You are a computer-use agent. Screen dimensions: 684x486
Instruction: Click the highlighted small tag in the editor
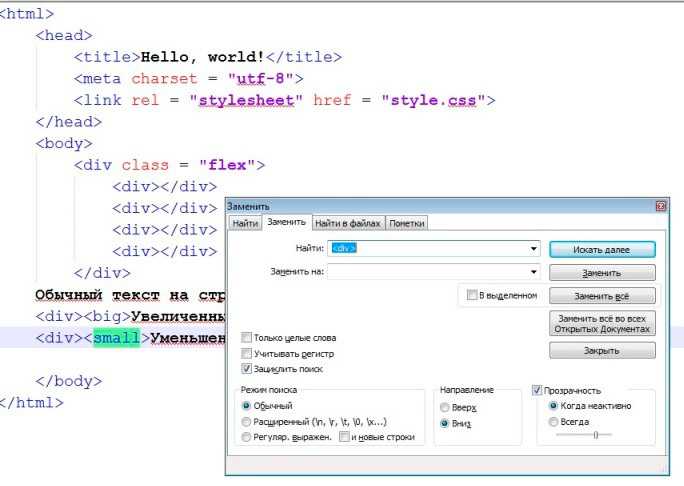tap(116, 338)
